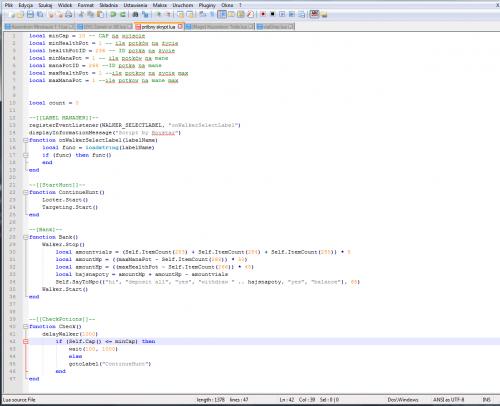Click Dos\Windows line ending in status bar
The width and height of the screenshot is (500, 406).
point(403,399)
